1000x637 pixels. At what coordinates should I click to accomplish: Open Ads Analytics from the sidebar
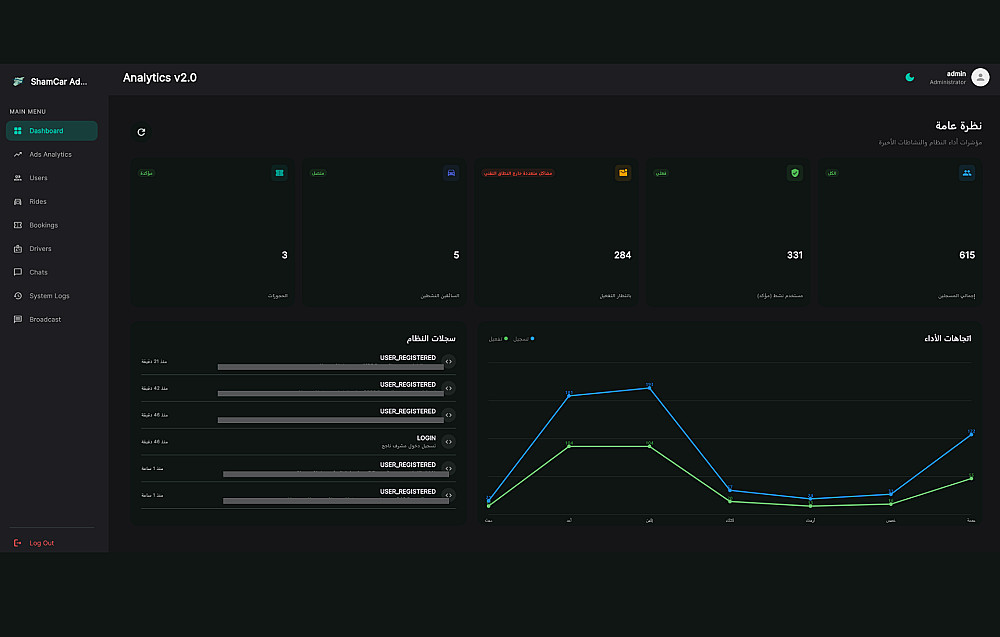point(52,154)
